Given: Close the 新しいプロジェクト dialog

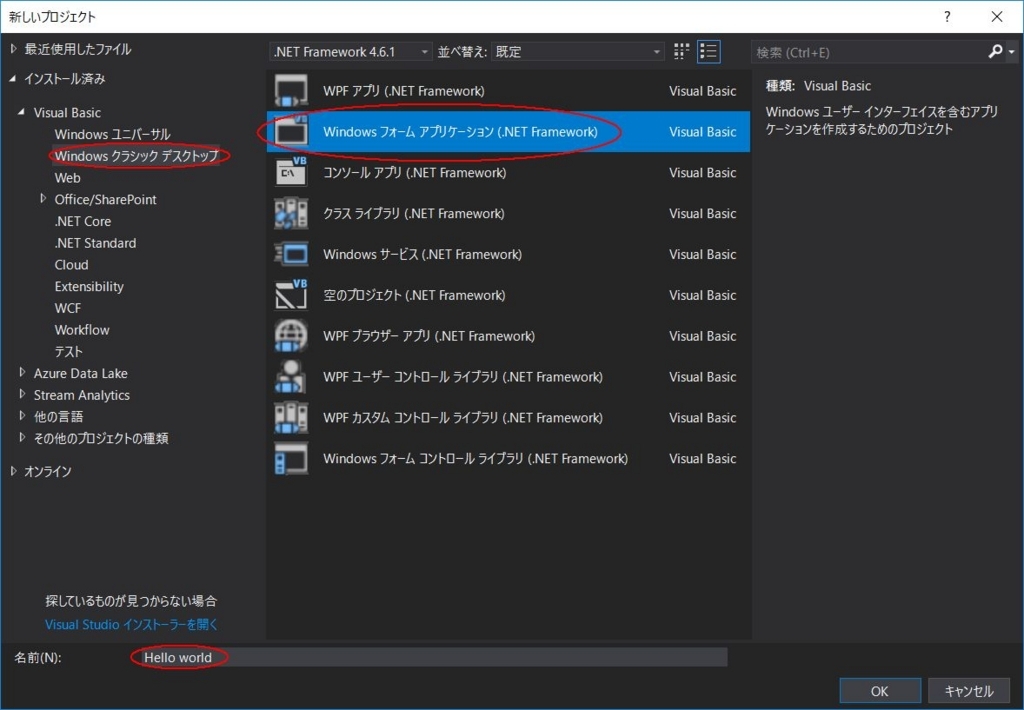Looking at the screenshot, I should (x=997, y=17).
